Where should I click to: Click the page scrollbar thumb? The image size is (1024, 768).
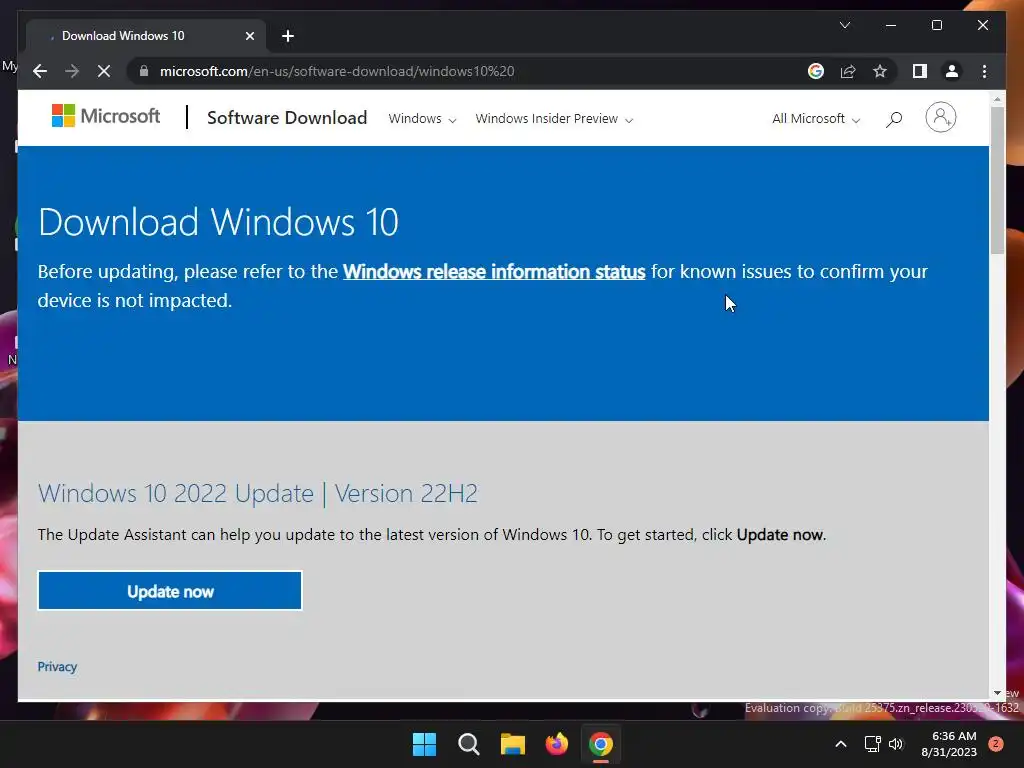click(997, 180)
